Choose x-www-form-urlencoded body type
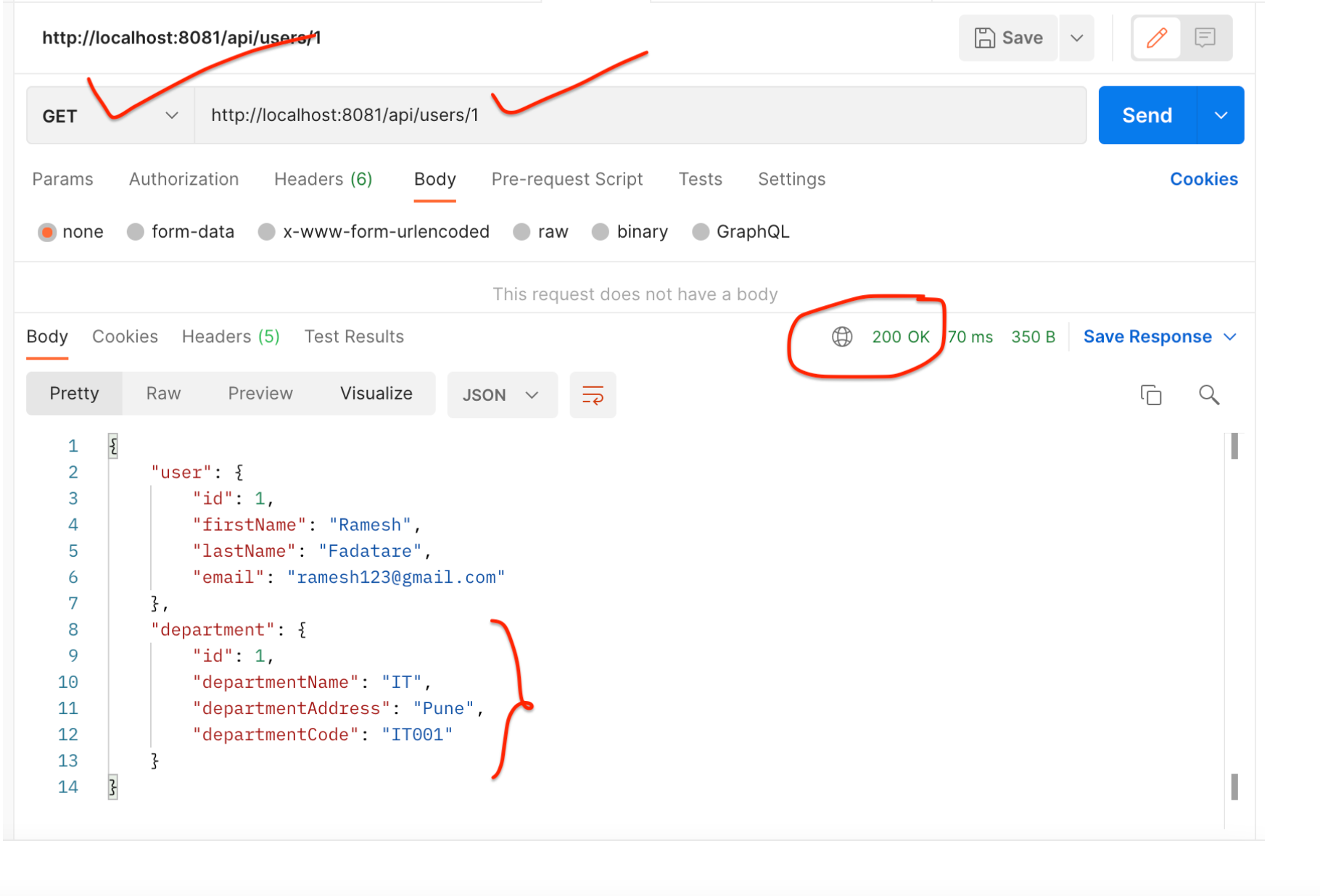 (x=266, y=232)
